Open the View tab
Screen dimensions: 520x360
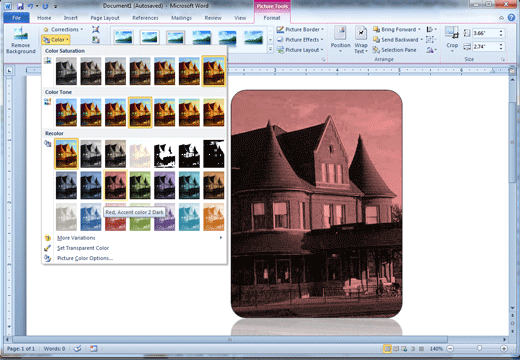coord(240,18)
